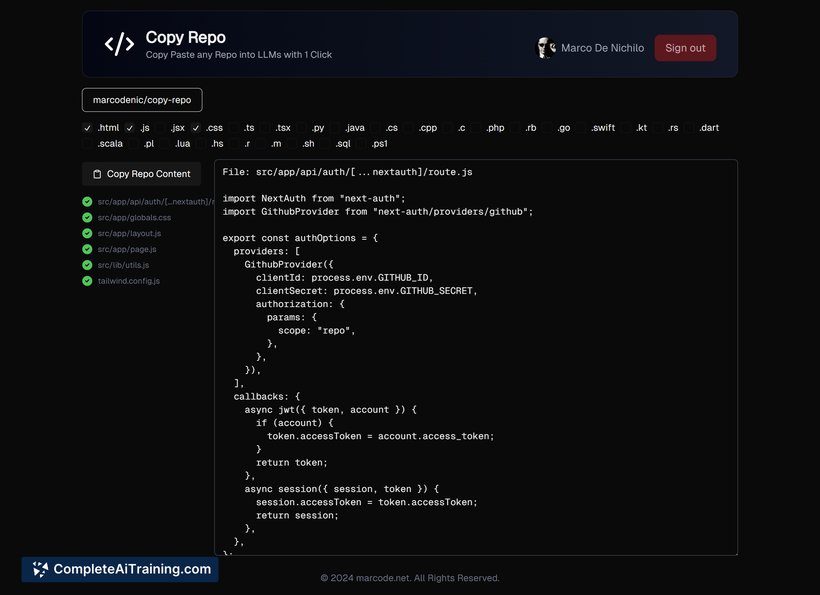Enable the .ps1 file type

pos(361,144)
